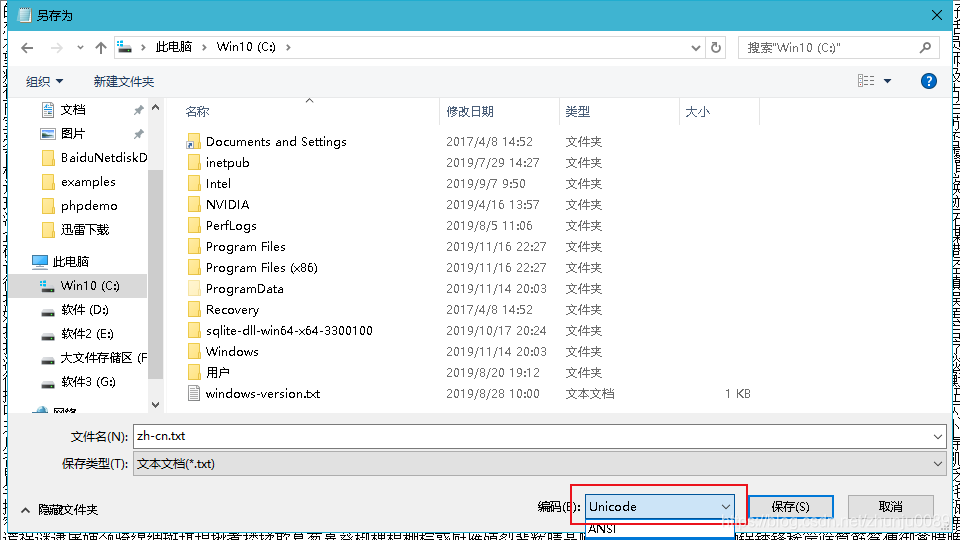This screenshot has height=540, width=960.
Task: Expand chevron after Win10 (C:) breadcrumb
Action: [x=288, y=47]
